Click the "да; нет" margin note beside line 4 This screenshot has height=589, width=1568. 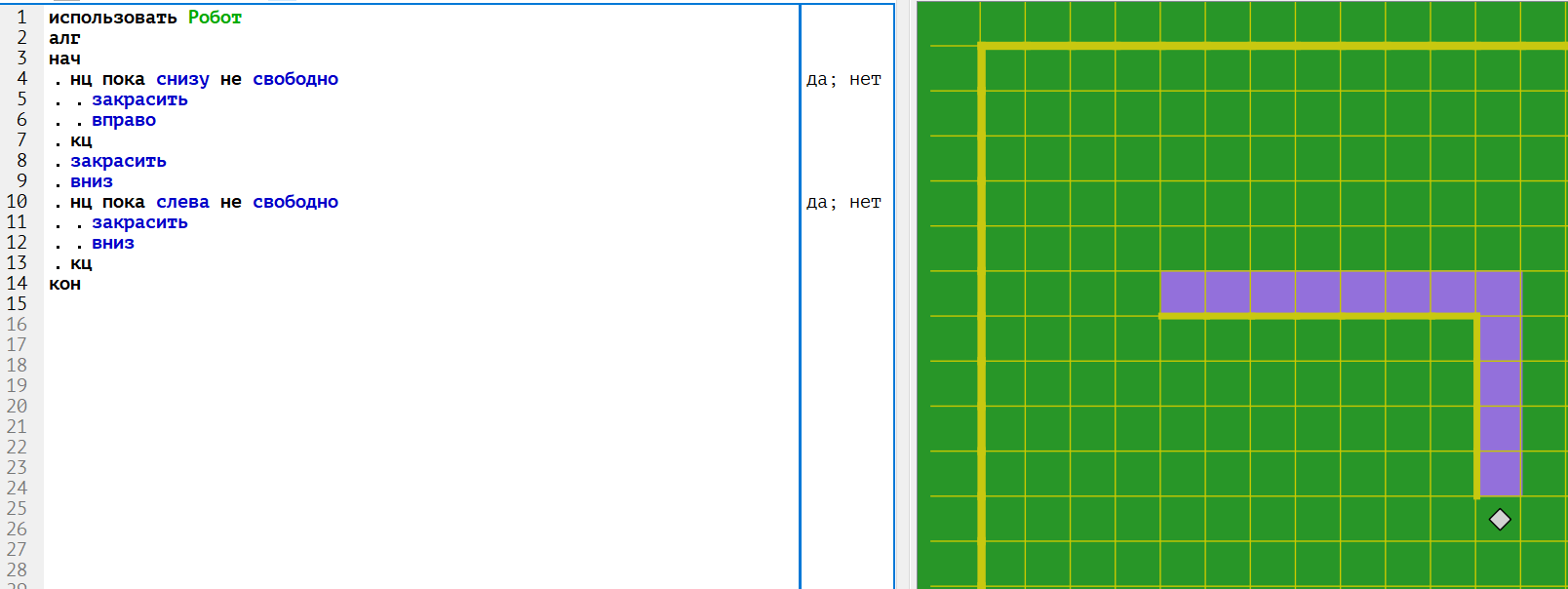point(843,79)
